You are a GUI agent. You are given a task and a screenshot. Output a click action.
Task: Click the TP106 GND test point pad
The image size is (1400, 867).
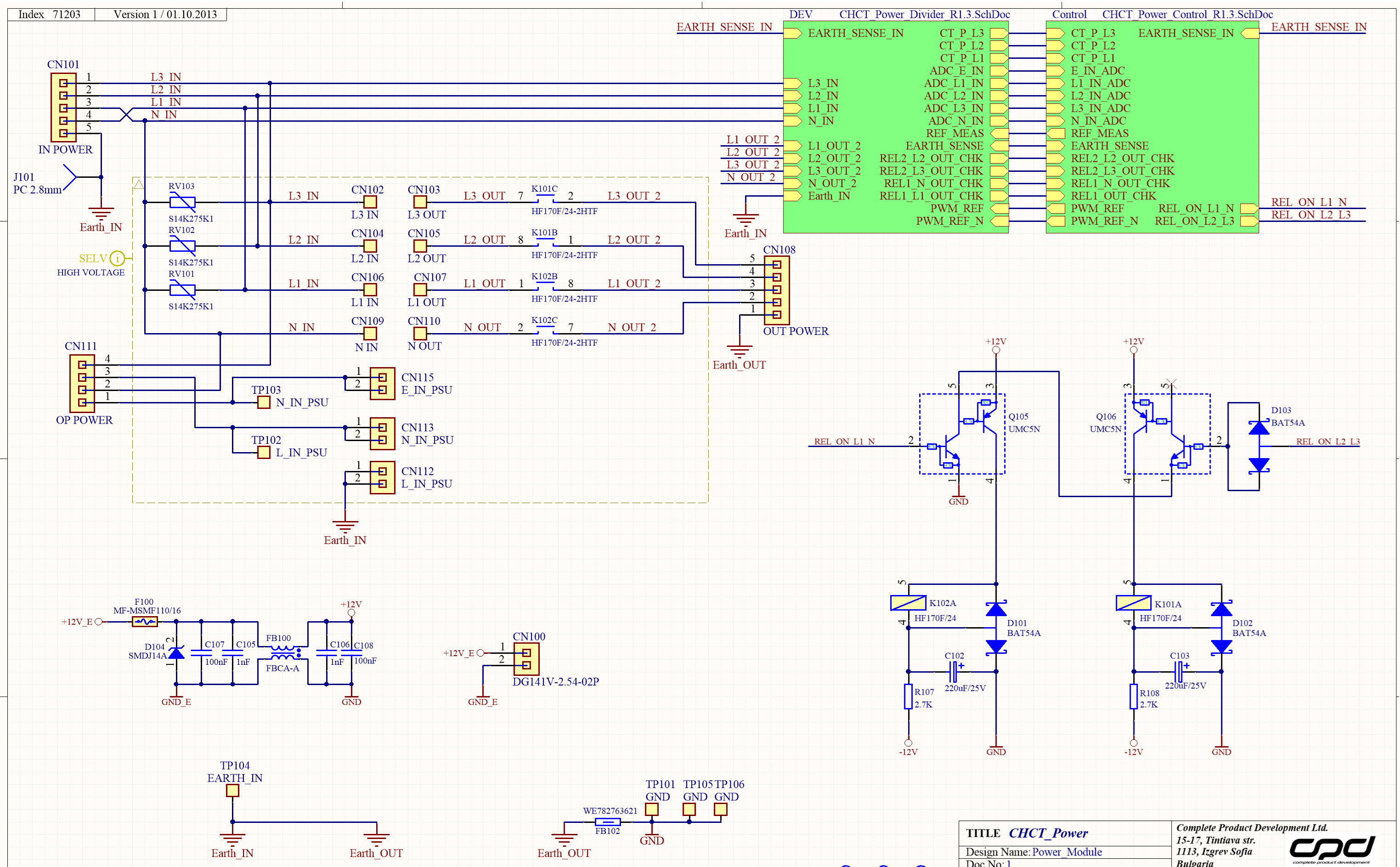point(720,809)
